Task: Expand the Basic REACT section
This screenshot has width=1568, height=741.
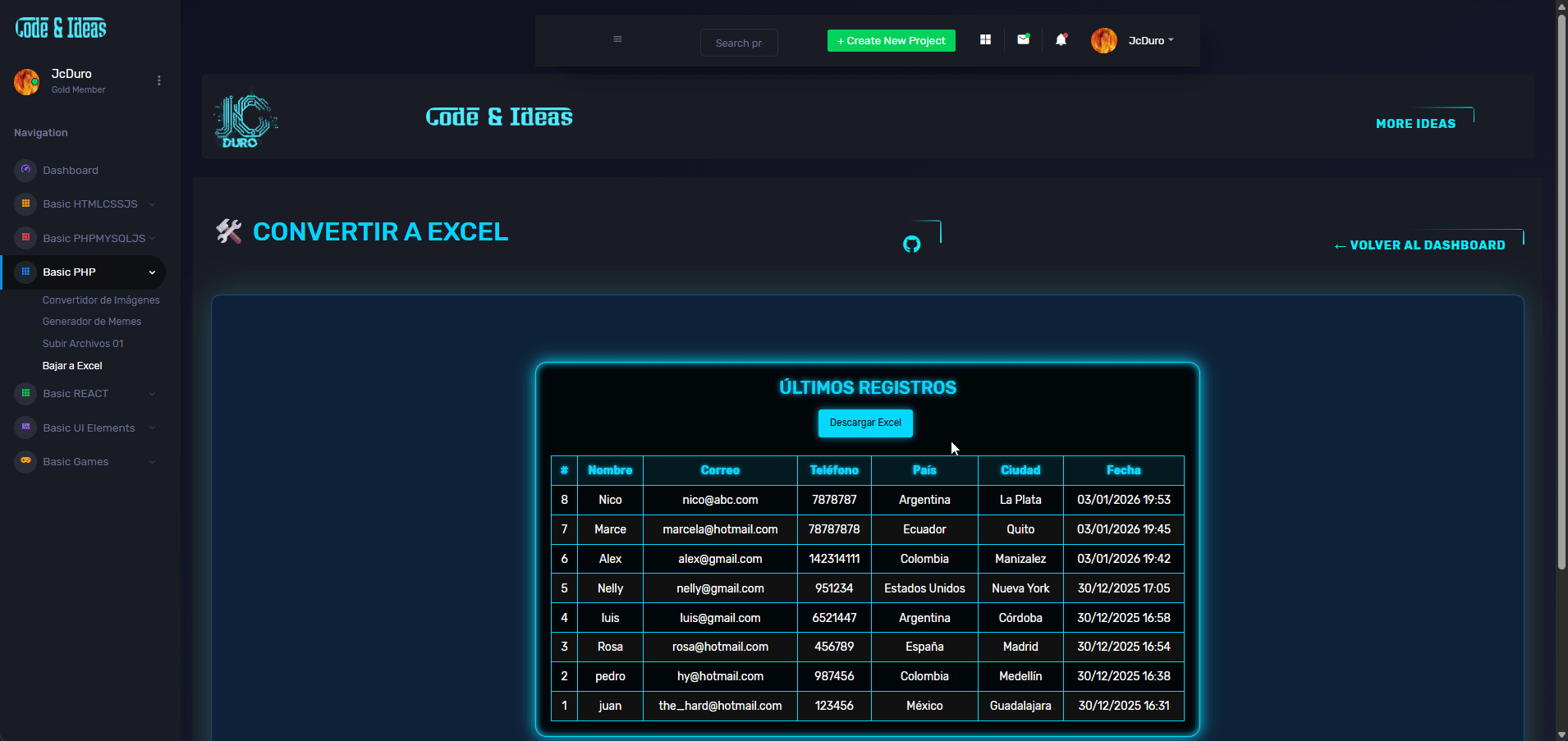Action: [76, 394]
